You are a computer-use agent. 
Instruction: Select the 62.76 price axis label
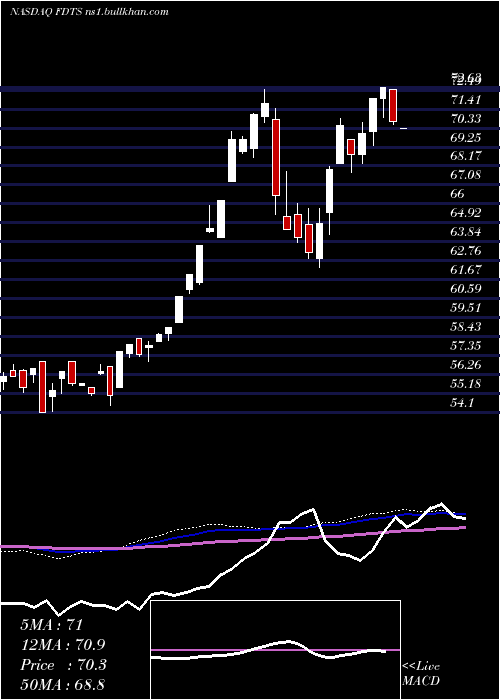coord(466,251)
